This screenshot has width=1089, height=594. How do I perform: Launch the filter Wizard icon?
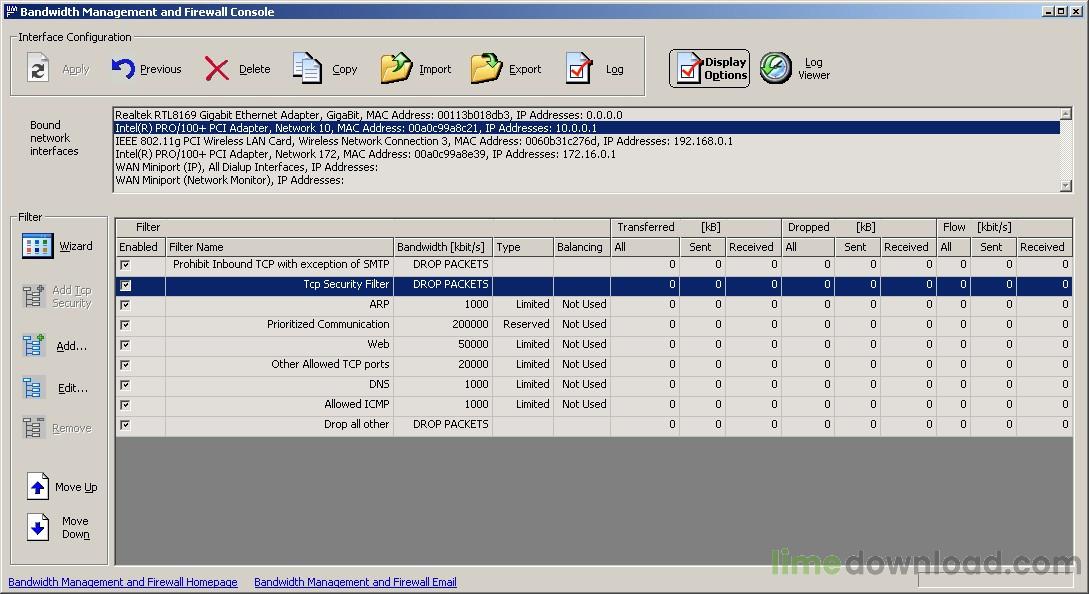pyautogui.click(x=38, y=246)
